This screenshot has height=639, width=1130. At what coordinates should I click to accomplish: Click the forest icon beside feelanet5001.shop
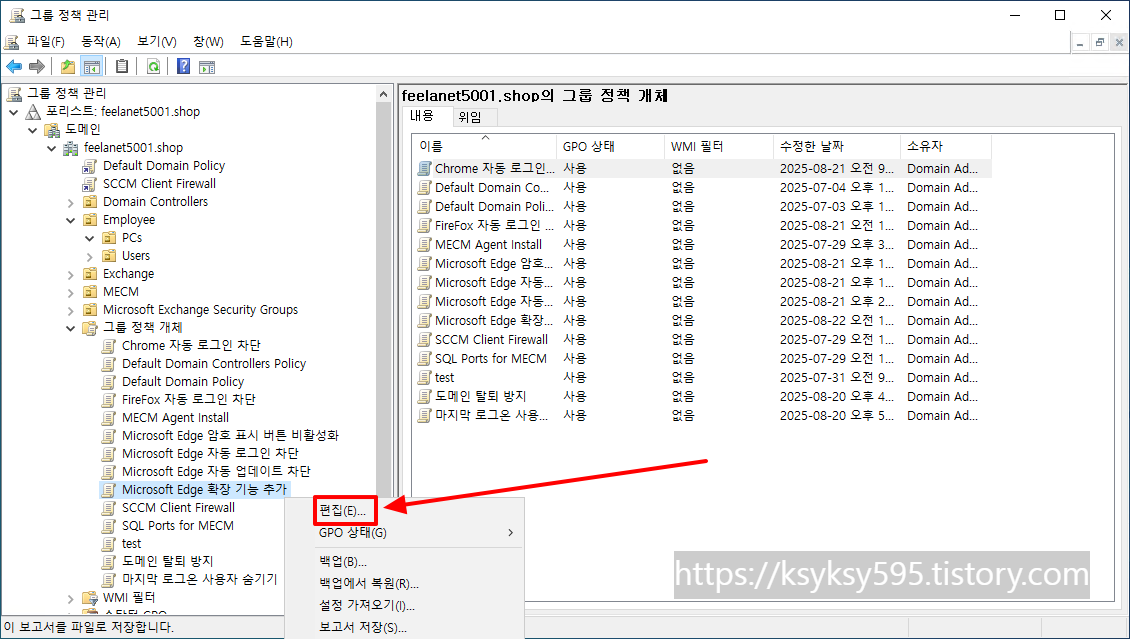tap(34, 112)
